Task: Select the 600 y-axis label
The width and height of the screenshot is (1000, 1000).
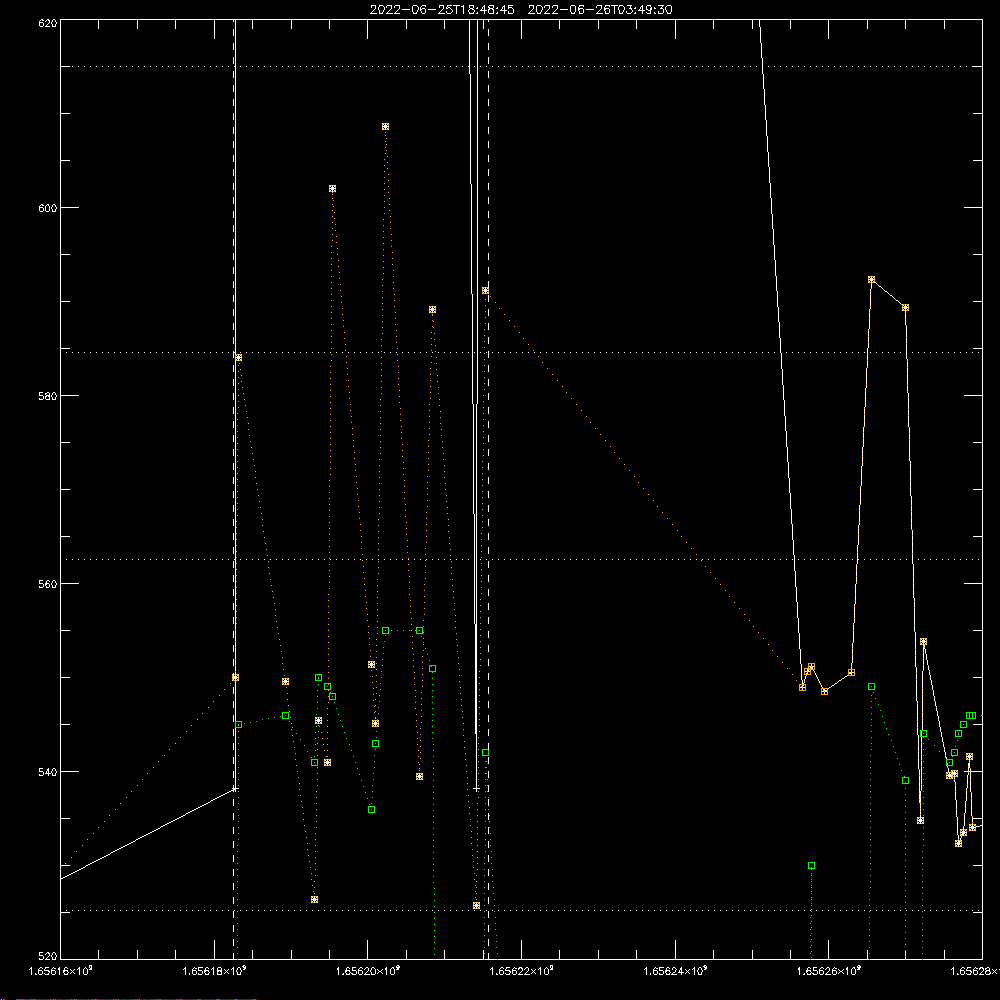Action: point(48,208)
